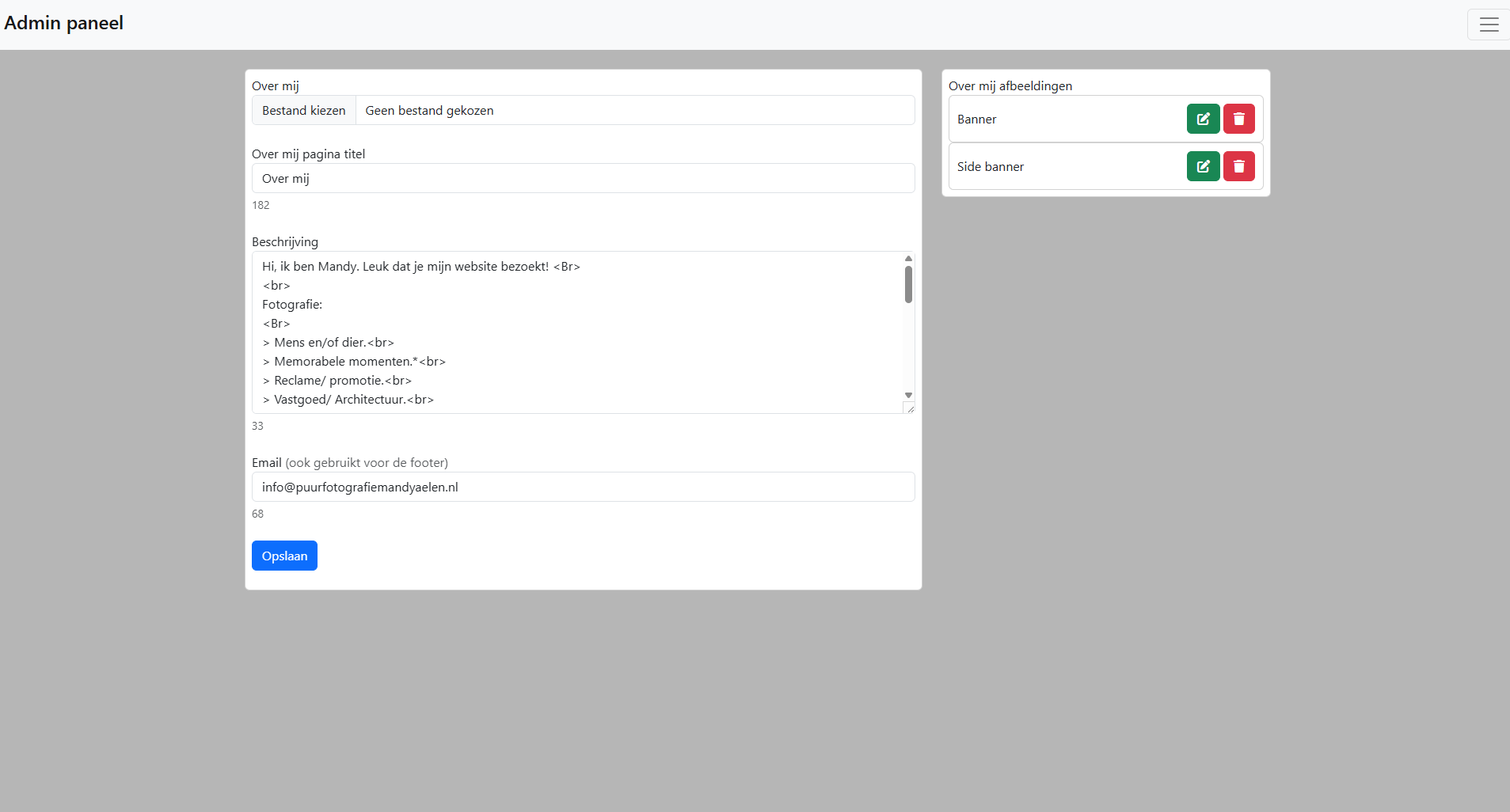
Task: Edit the Banner image
Action: pyautogui.click(x=1203, y=119)
